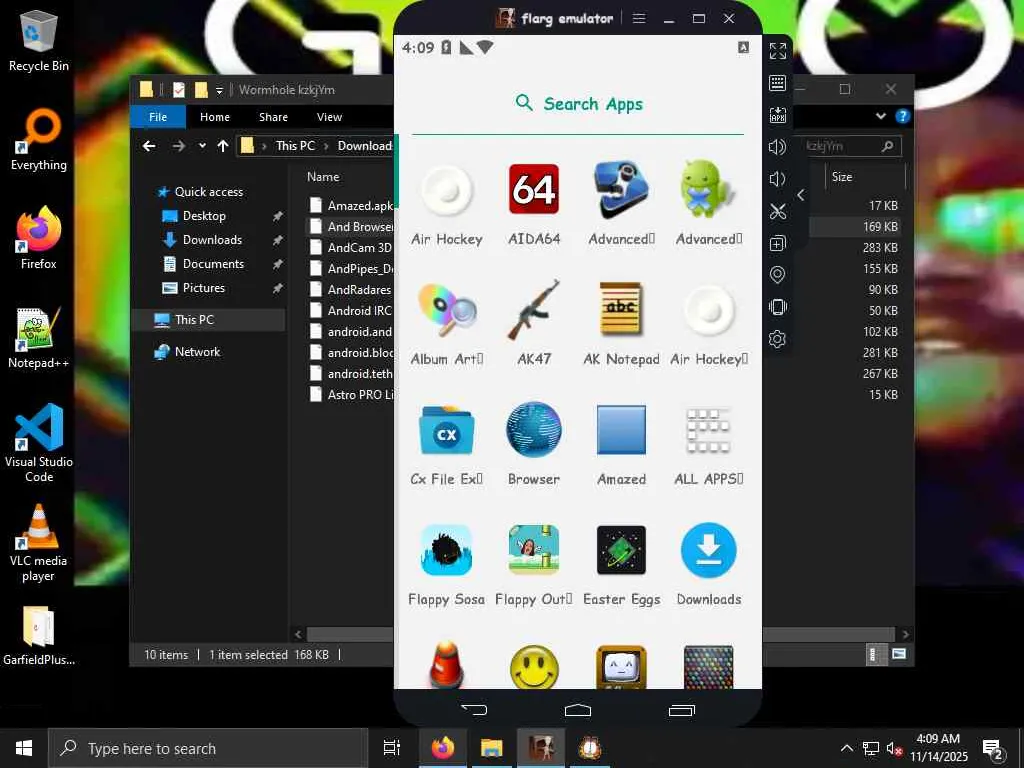Select Desktop in the navigation pane
The height and width of the screenshot is (768, 1024).
click(x=204, y=216)
